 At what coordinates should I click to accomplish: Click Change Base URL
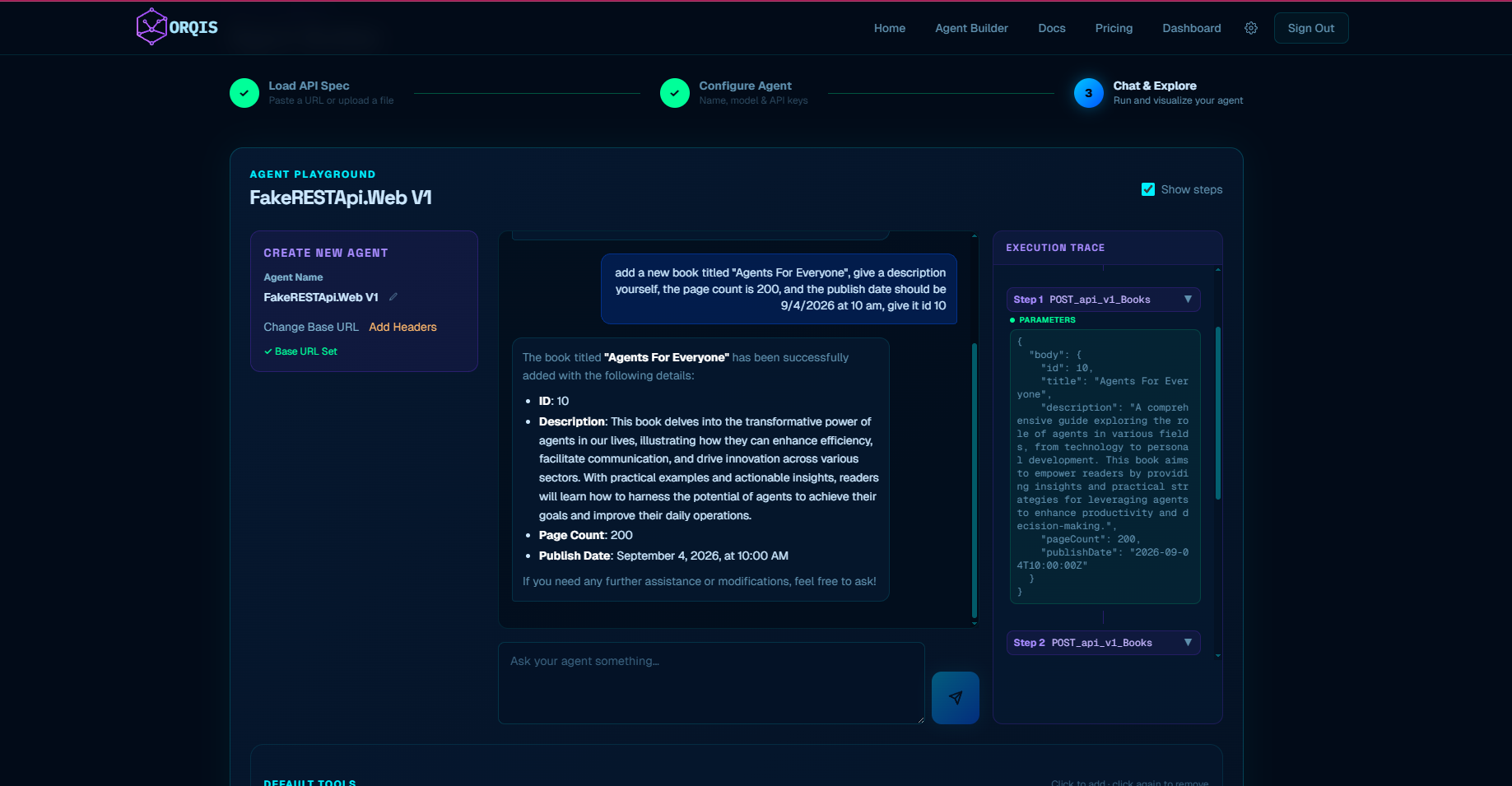tap(311, 327)
